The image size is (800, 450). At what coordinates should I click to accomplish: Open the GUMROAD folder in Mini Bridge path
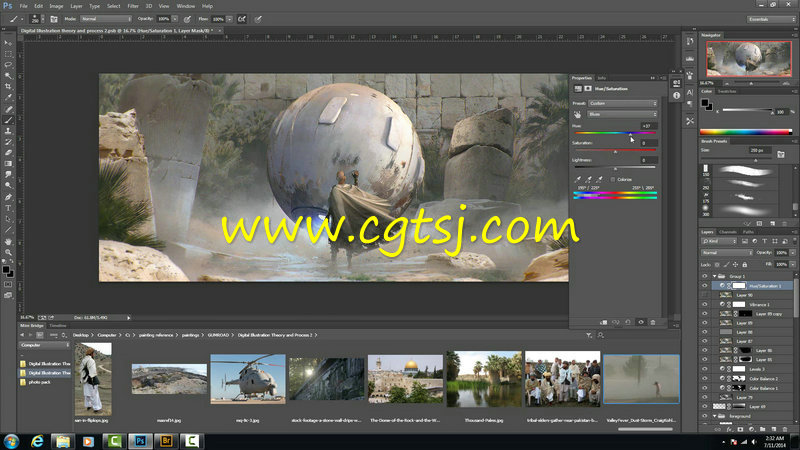(218, 335)
